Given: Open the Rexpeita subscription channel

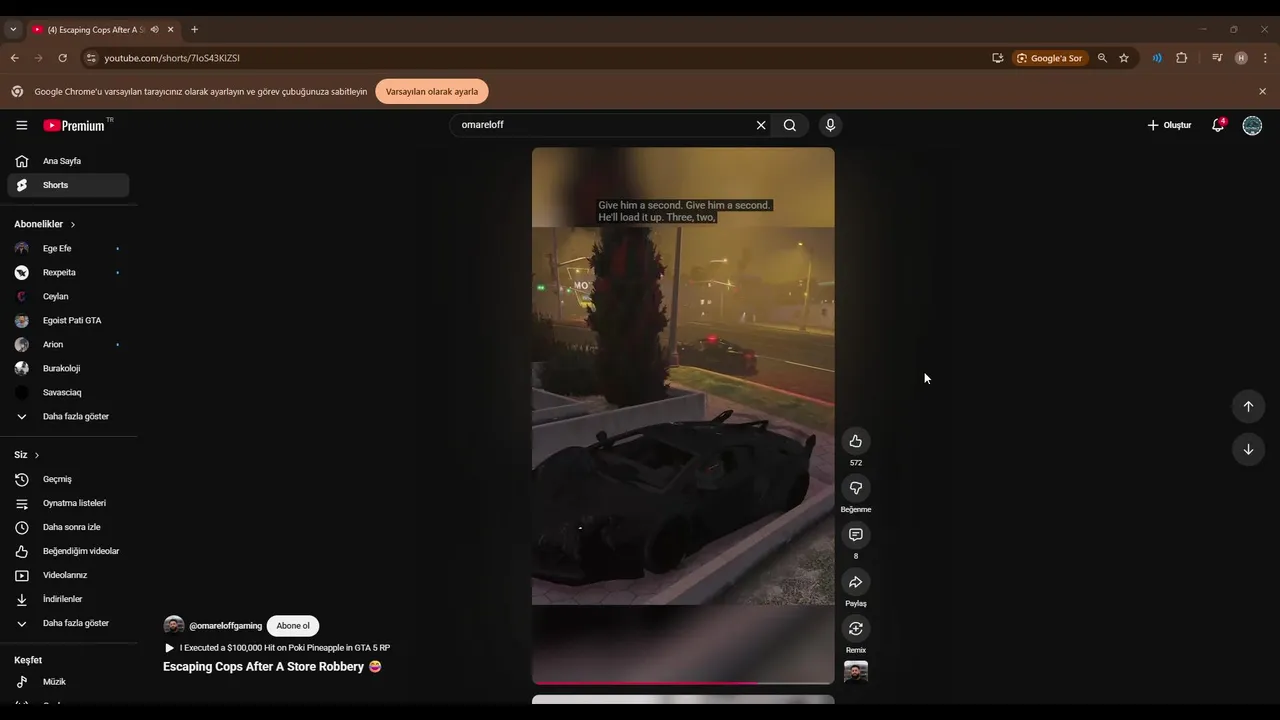Looking at the screenshot, I should (68, 272).
